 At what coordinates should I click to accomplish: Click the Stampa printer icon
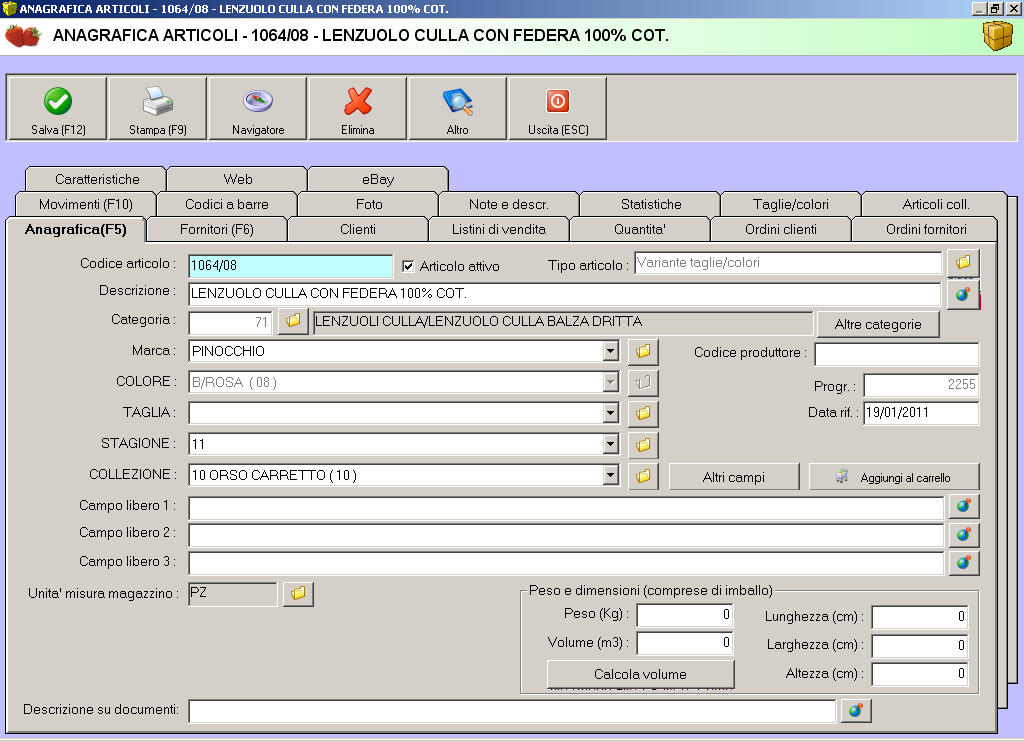pyautogui.click(x=158, y=102)
